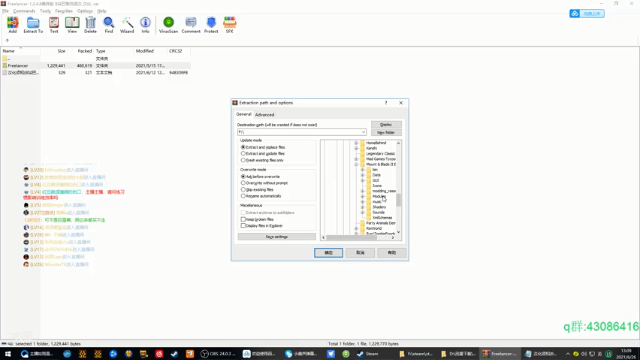Image resolution: width=640 pixels, height=360 pixels.
Task: Open the Favorites menu
Action: [x=64, y=11]
